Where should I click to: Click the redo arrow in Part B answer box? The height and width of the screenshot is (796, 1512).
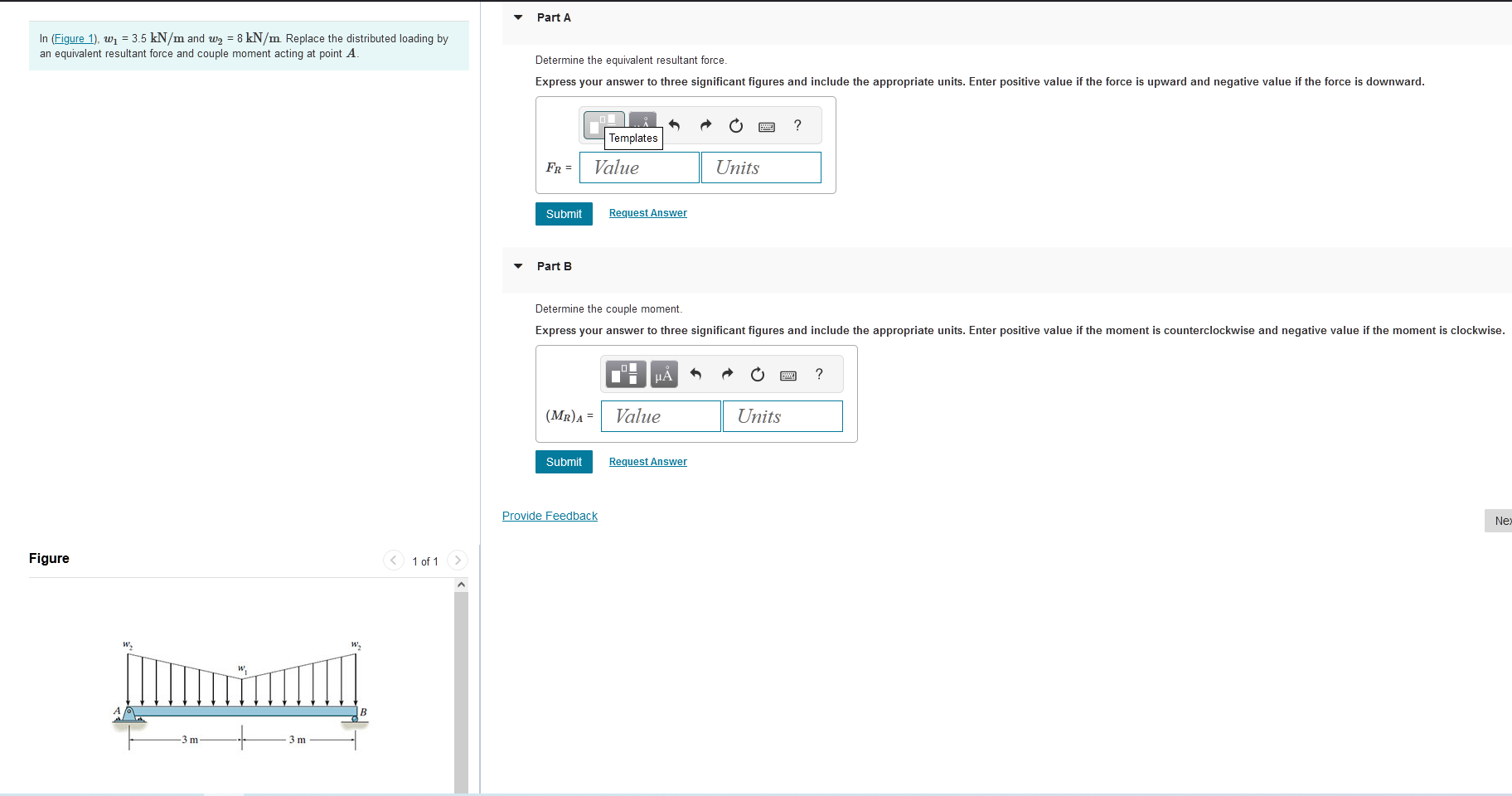coord(726,374)
